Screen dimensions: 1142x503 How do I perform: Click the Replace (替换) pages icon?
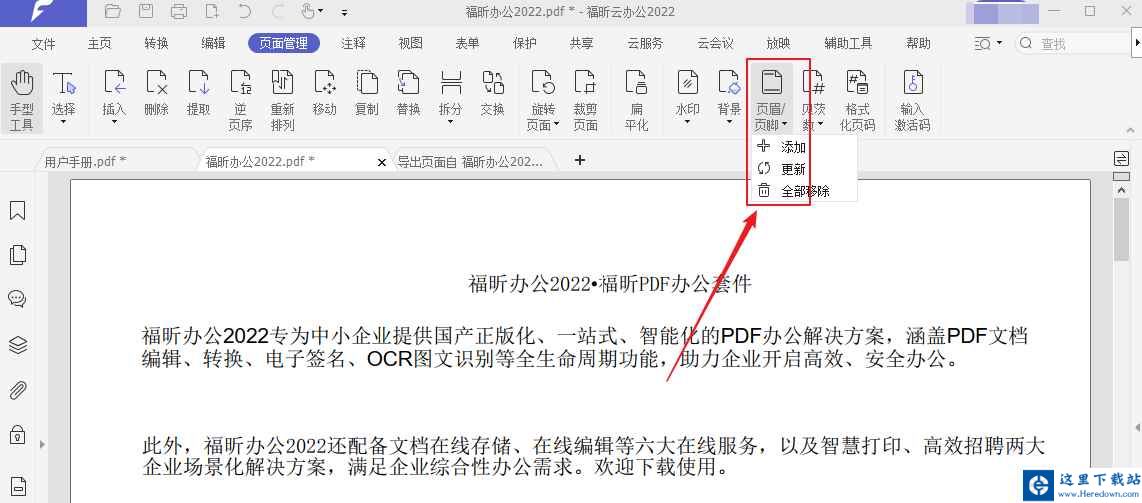(409, 83)
